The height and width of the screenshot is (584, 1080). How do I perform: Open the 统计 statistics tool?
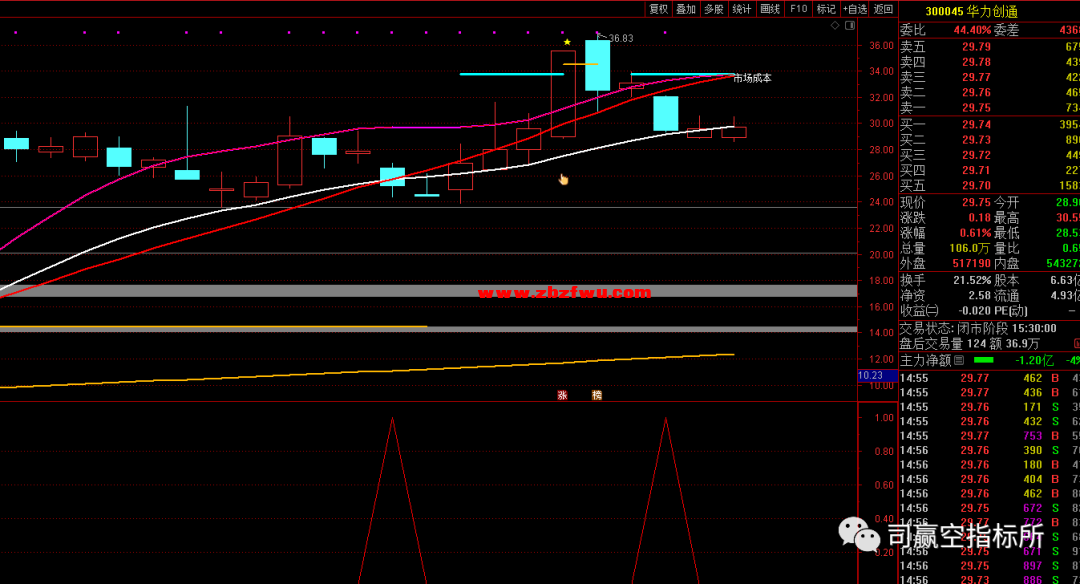point(742,9)
